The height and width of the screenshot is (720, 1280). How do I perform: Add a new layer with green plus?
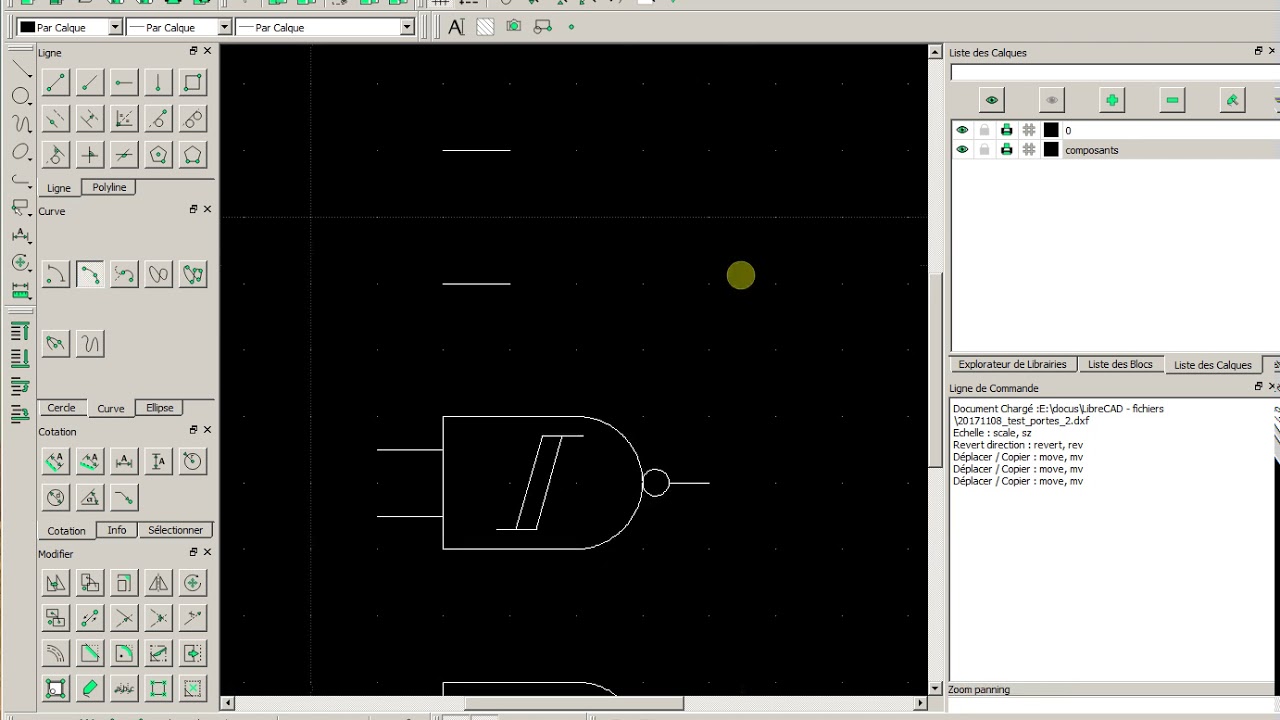pyautogui.click(x=1112, y=100)
